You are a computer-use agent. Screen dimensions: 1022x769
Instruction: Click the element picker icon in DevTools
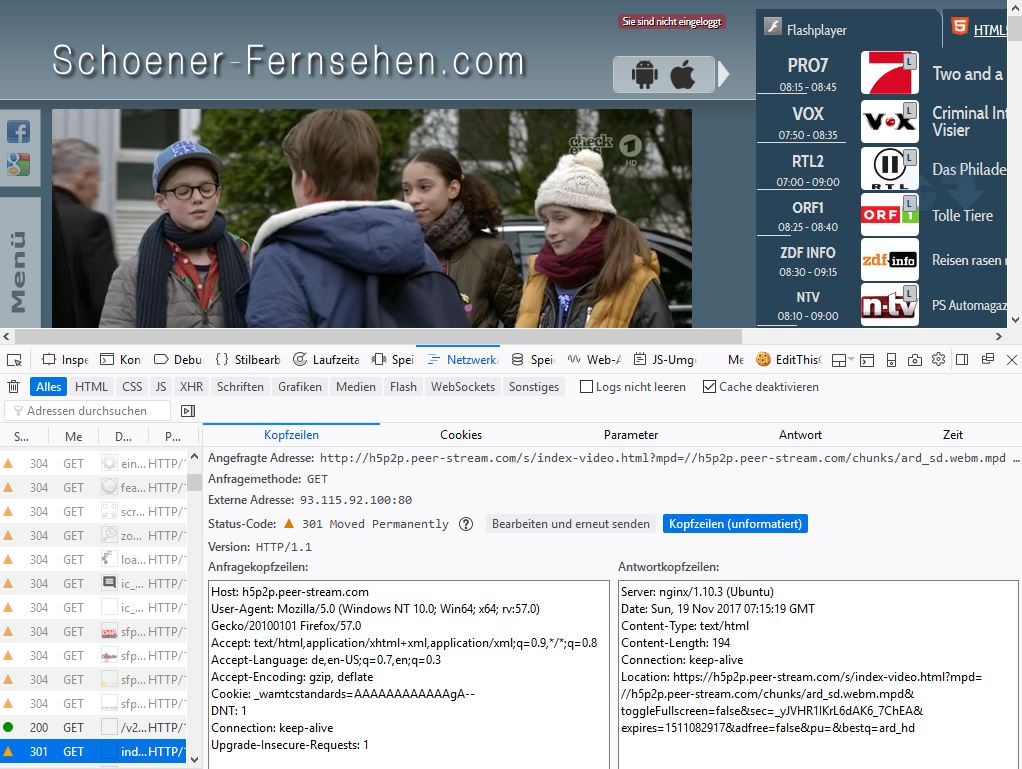click(x=14, y=360)
